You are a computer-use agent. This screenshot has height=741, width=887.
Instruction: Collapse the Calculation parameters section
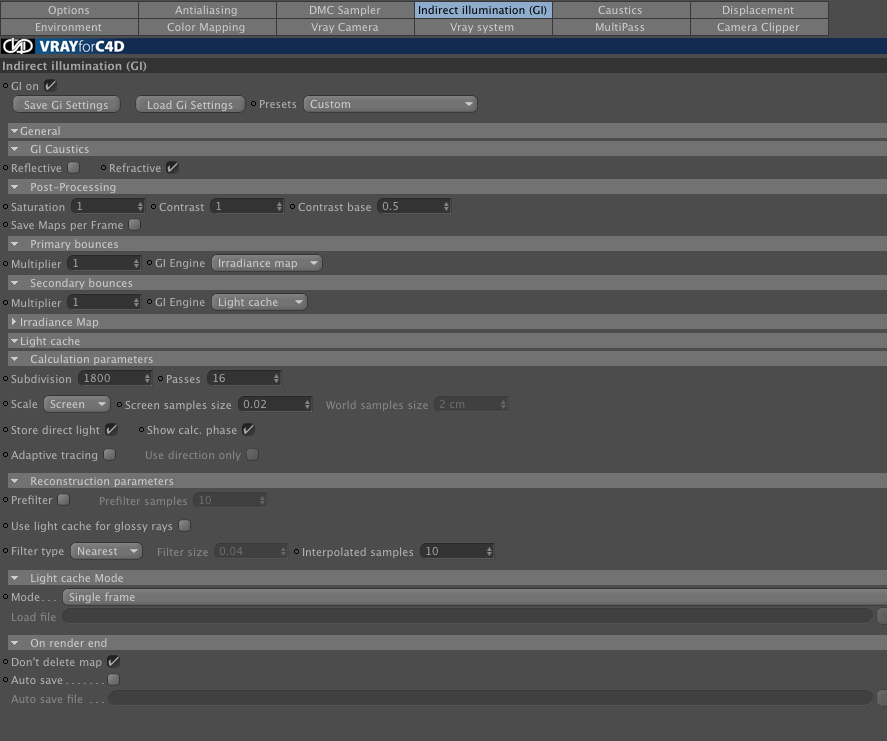15,359
